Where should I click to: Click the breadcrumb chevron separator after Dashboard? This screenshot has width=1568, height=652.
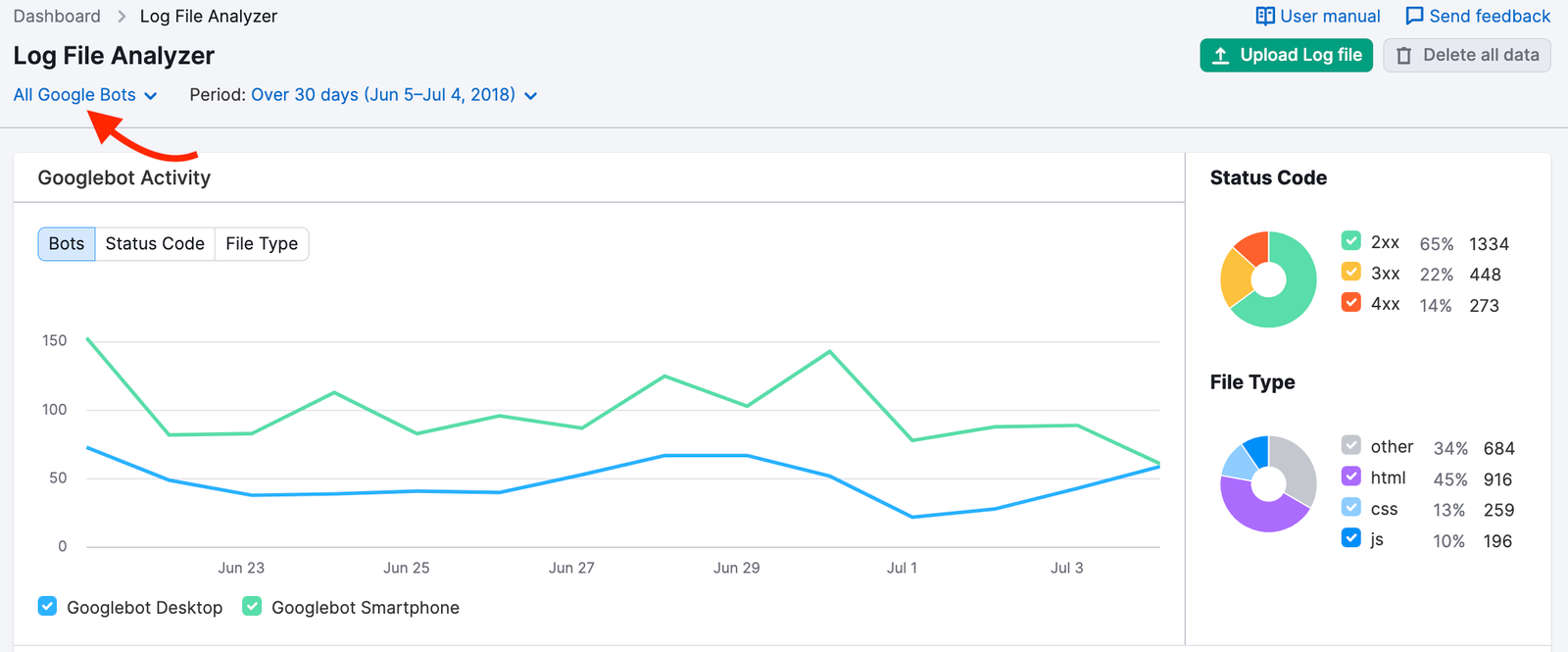pyautogui.click(x=122, y=17)
